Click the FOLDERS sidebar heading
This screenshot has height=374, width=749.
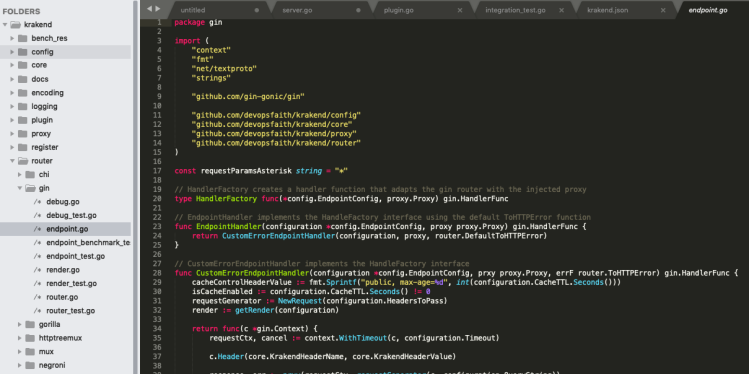point(21,11)
